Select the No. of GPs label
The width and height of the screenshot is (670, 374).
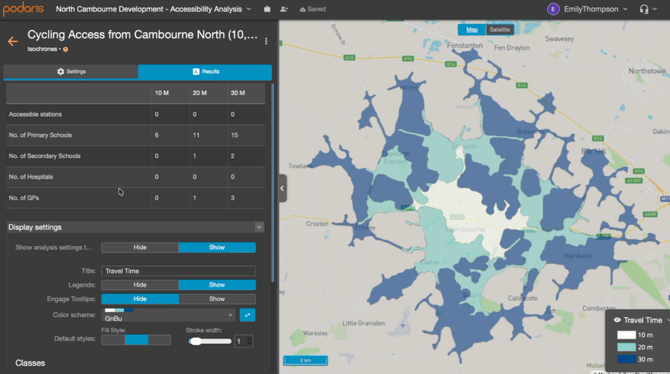tap(24, 198)
